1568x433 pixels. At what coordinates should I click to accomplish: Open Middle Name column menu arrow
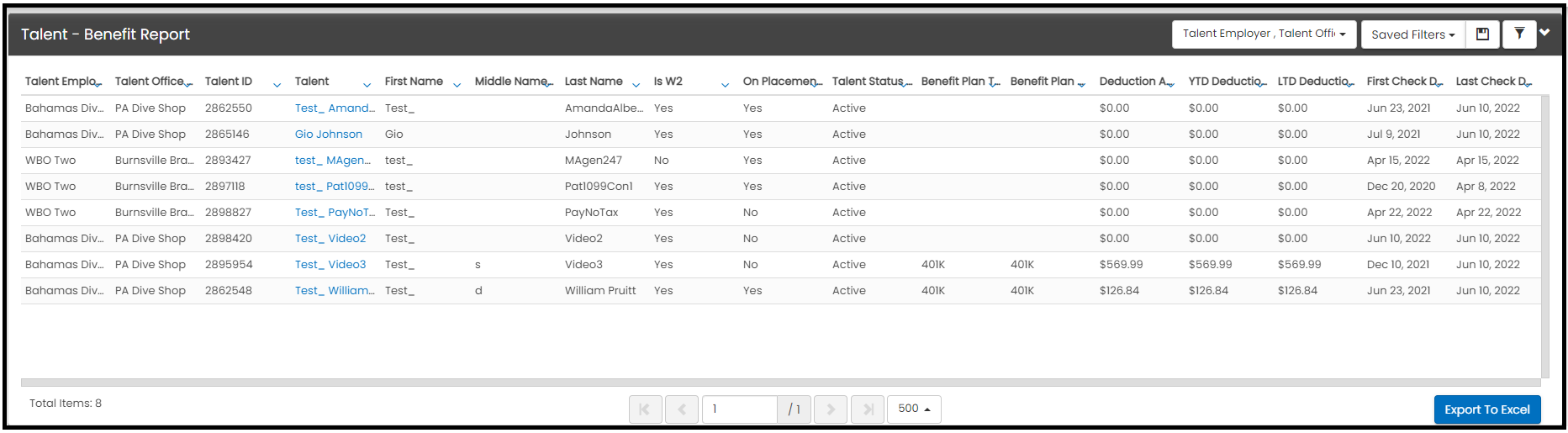point(548,85)
